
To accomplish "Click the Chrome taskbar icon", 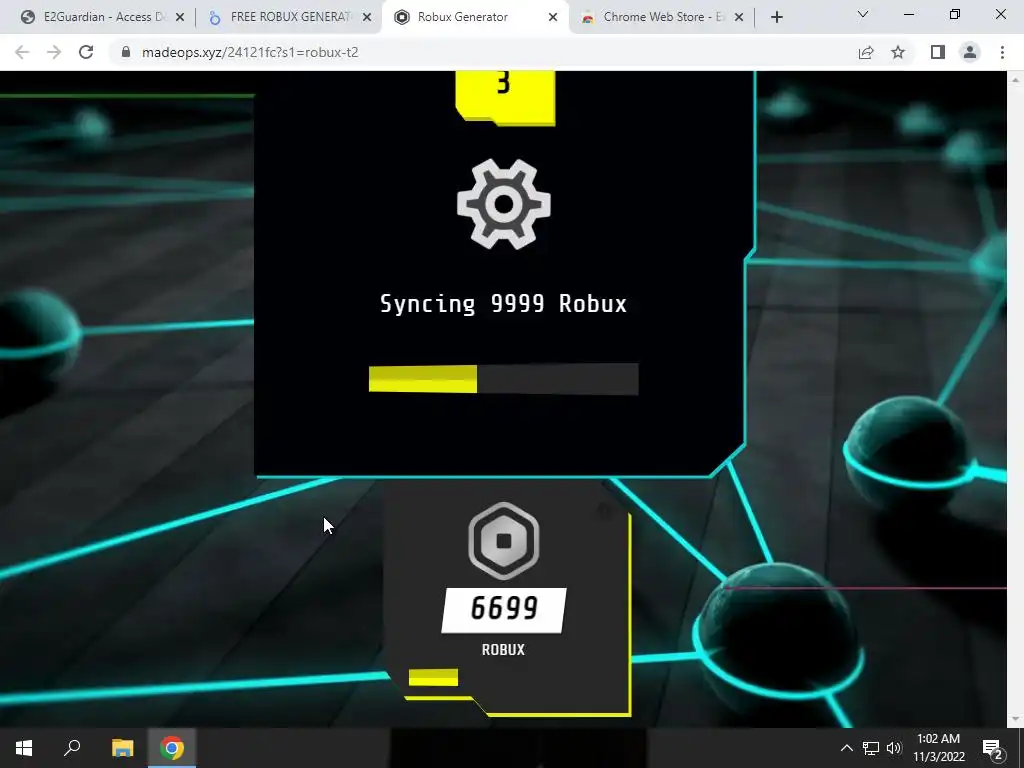I will [x=172, y=748].
